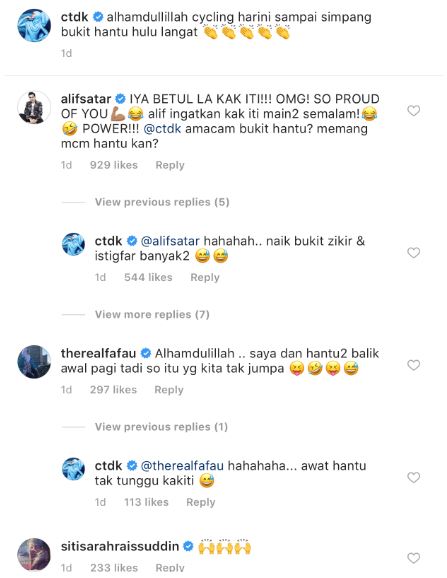Open ctdk's avatar on the awat hantu reply

pos(73,469)
